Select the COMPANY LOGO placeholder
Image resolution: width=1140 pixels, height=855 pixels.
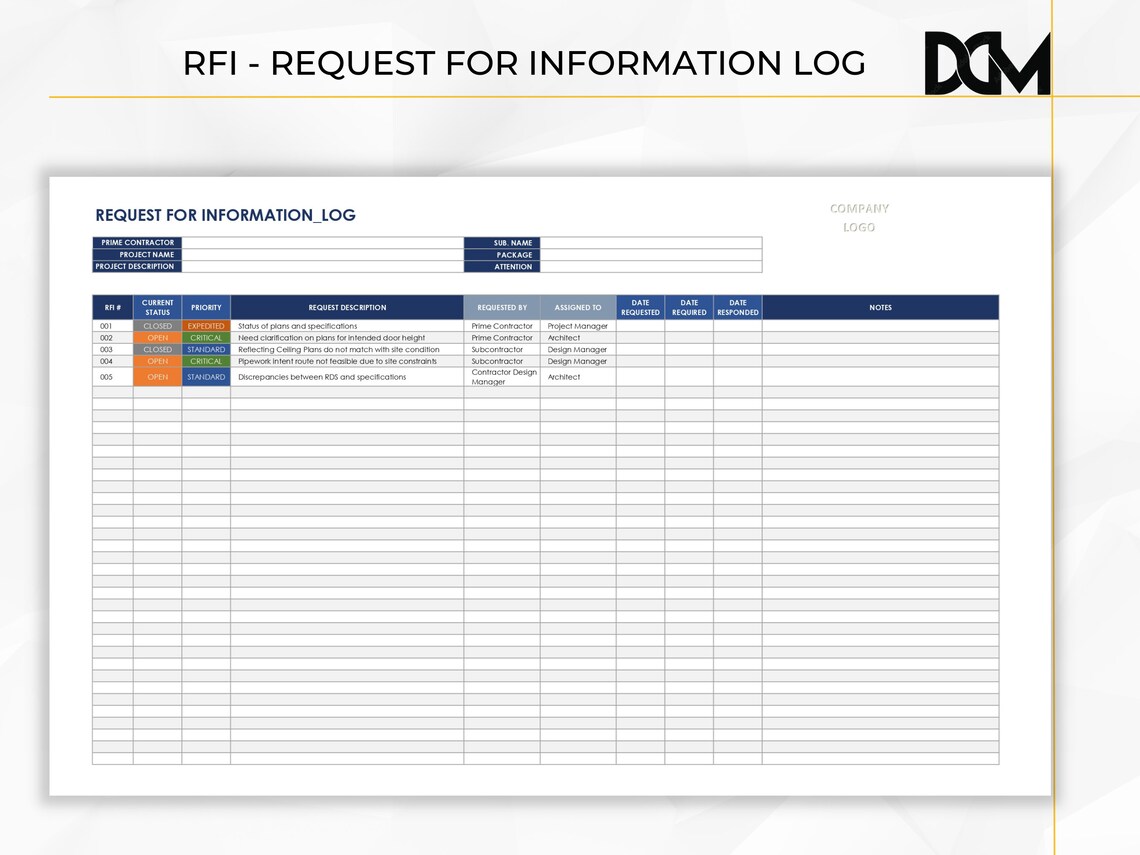(x=858, y=217)
